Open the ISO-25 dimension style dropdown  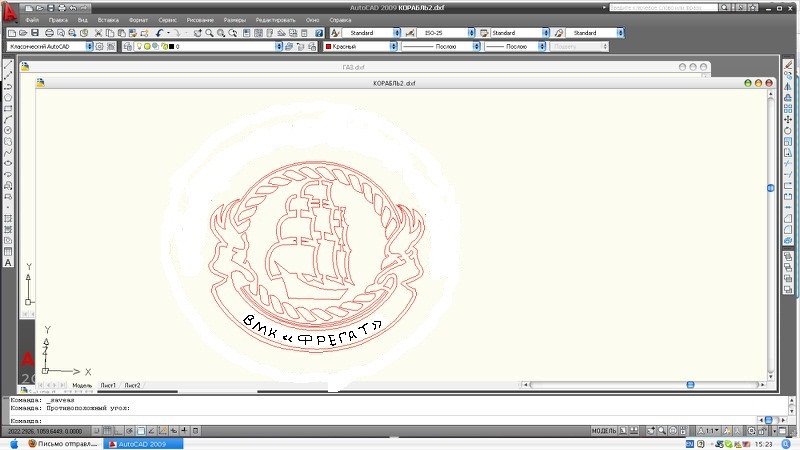click(x=474, y=33)
